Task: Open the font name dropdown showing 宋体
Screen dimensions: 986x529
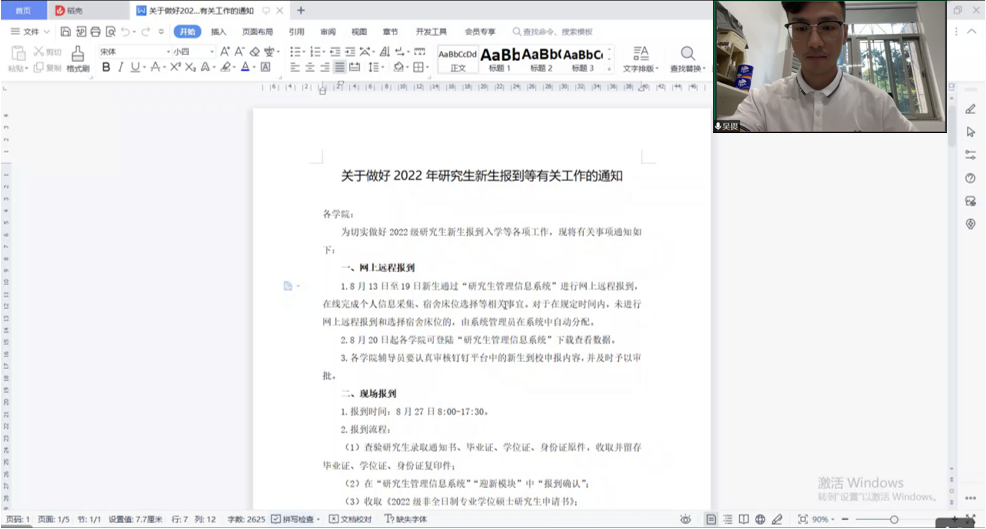Action: coord(133,51)
